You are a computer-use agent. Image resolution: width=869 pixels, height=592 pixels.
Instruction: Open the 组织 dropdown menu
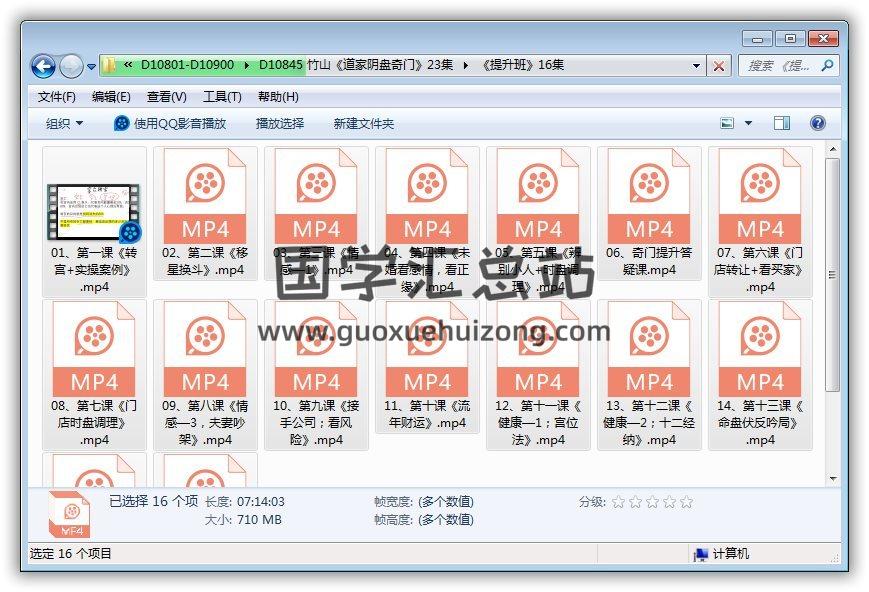[64, 124]
